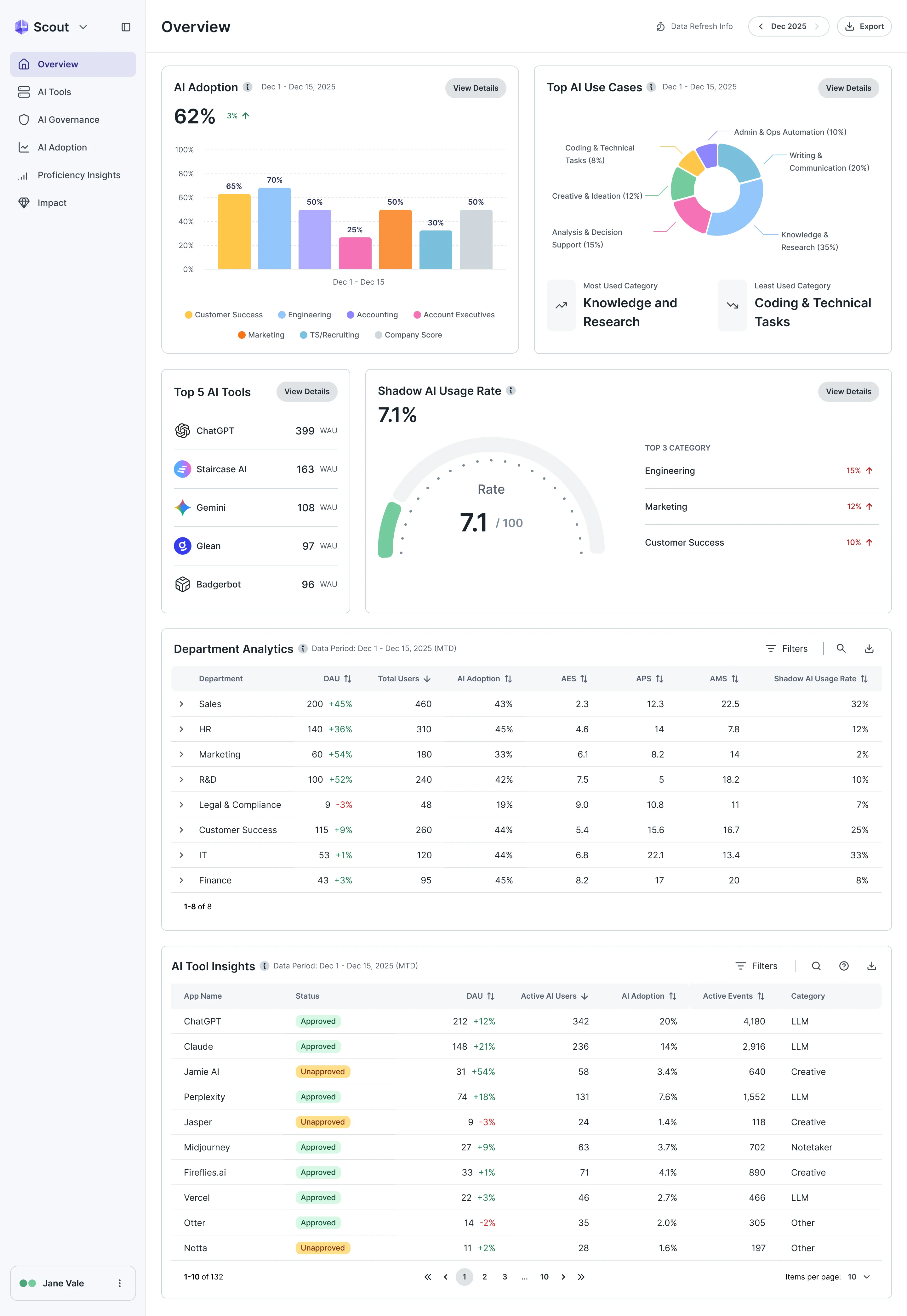This screenshot has height=1316, width=907.
Task: Click the AI Tool Insights info icon
Action: pos(264,966)
